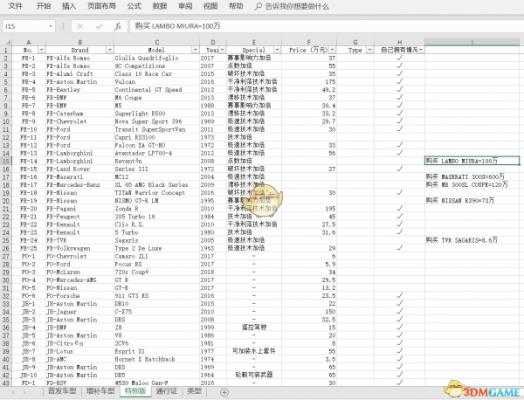Open the 帮助 ribbon tab
This screenshot has height=400, width=524.
236,6
